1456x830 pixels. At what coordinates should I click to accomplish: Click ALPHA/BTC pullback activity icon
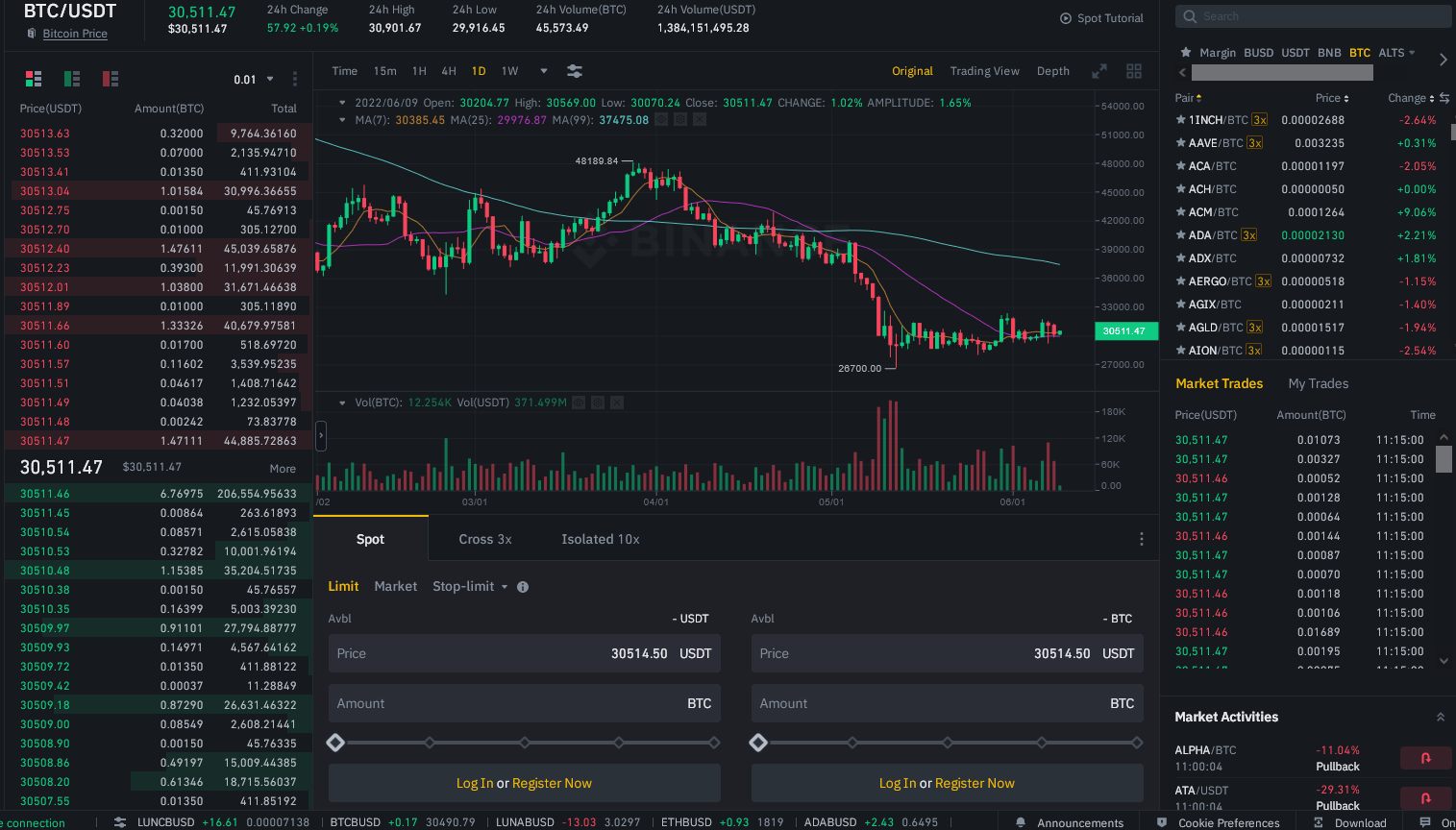(1425, 758)
